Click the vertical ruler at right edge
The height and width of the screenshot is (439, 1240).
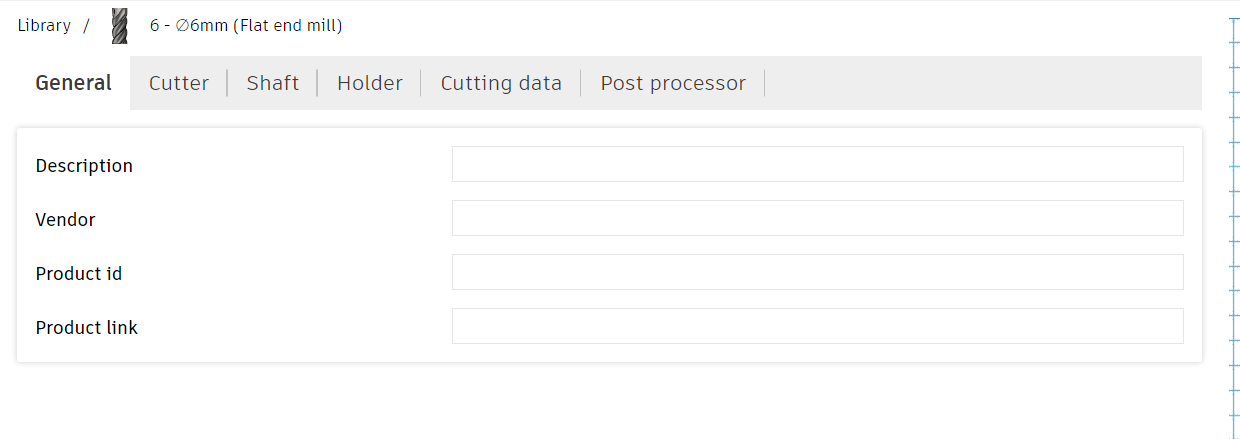pos(1234,228)
